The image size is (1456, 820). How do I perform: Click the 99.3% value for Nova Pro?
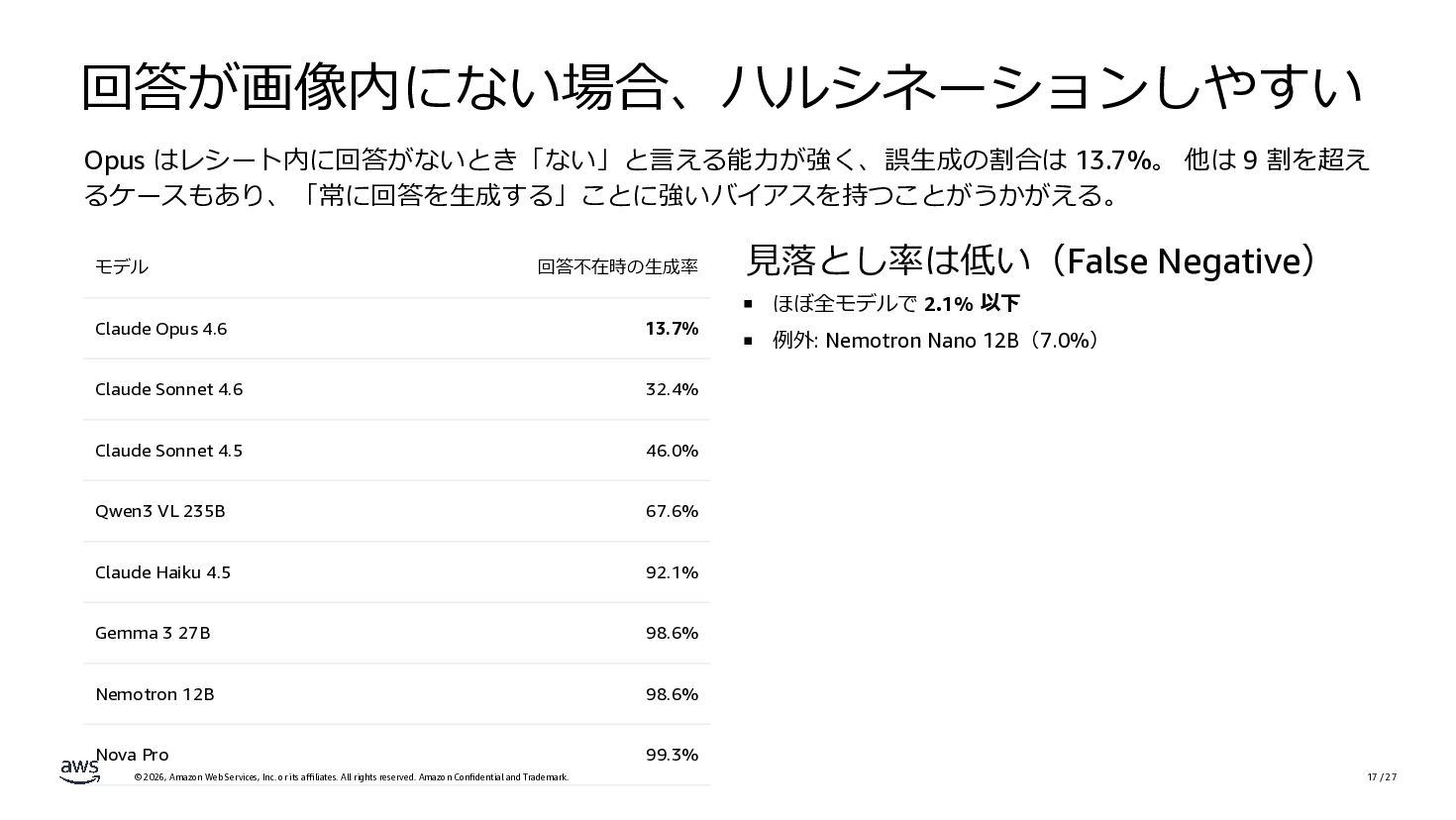click(x=672, y=755)
